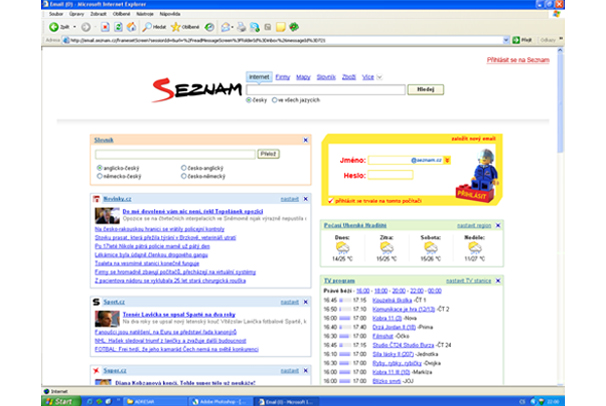The height and width of the screenshot is (406, 606).
Task: Close the Sport.cz panel with its X
Action: 304,300
